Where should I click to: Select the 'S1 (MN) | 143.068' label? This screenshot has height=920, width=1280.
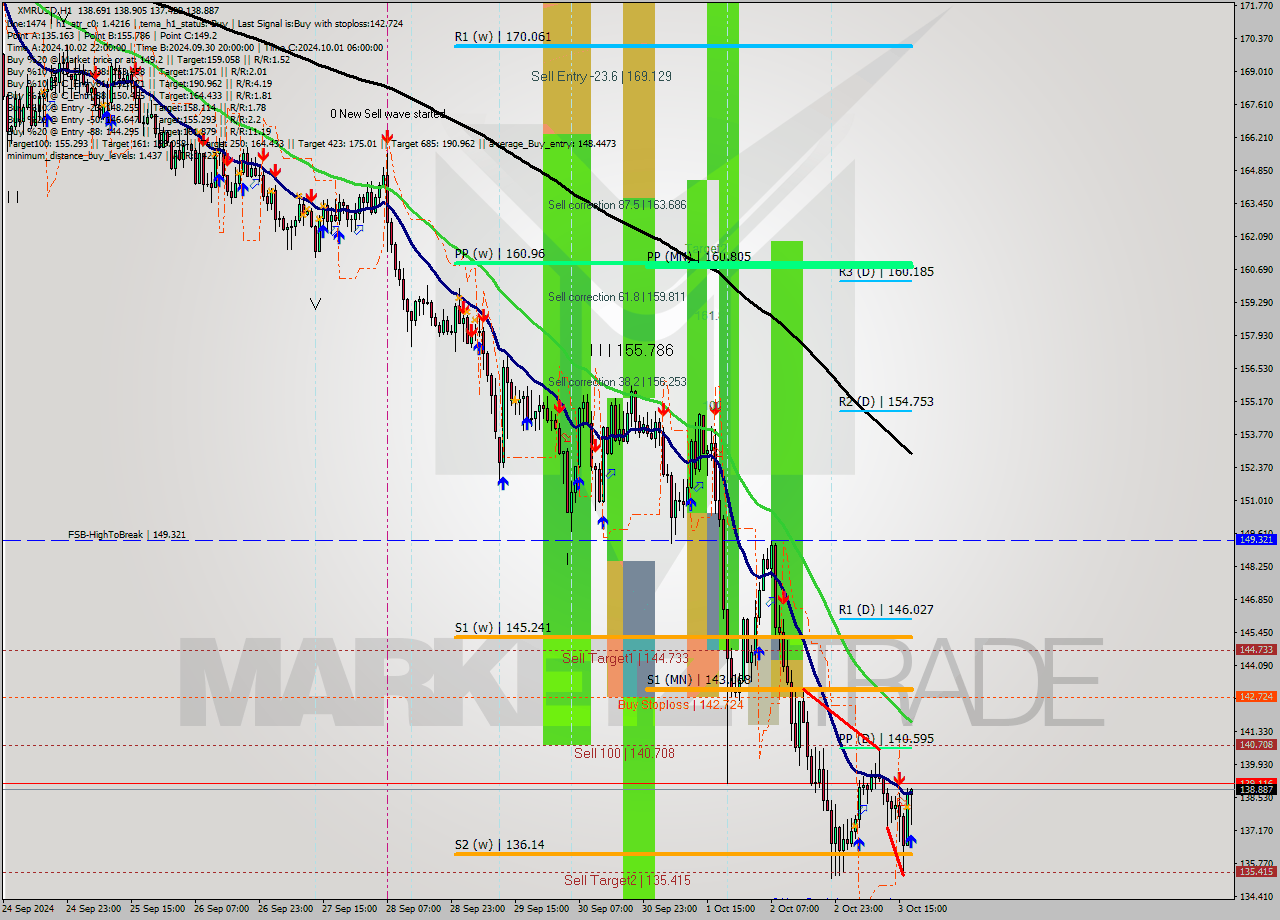pos(698,680)
